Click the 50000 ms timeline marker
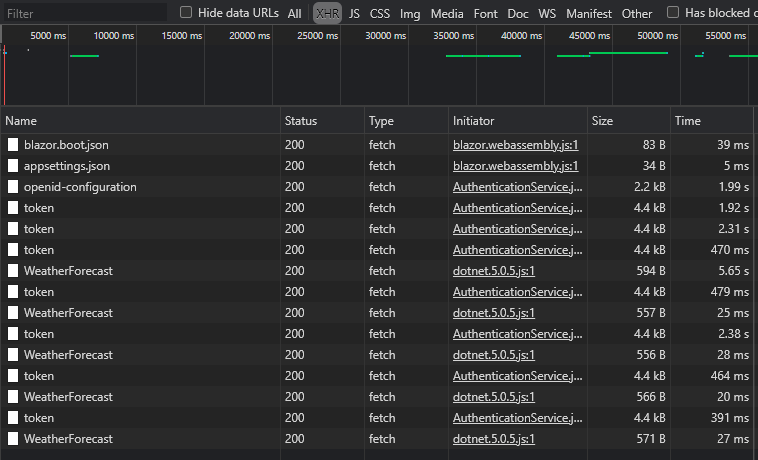Image resolution: width=758 pixels, height=460 pixels. click(x=657, y=36)
